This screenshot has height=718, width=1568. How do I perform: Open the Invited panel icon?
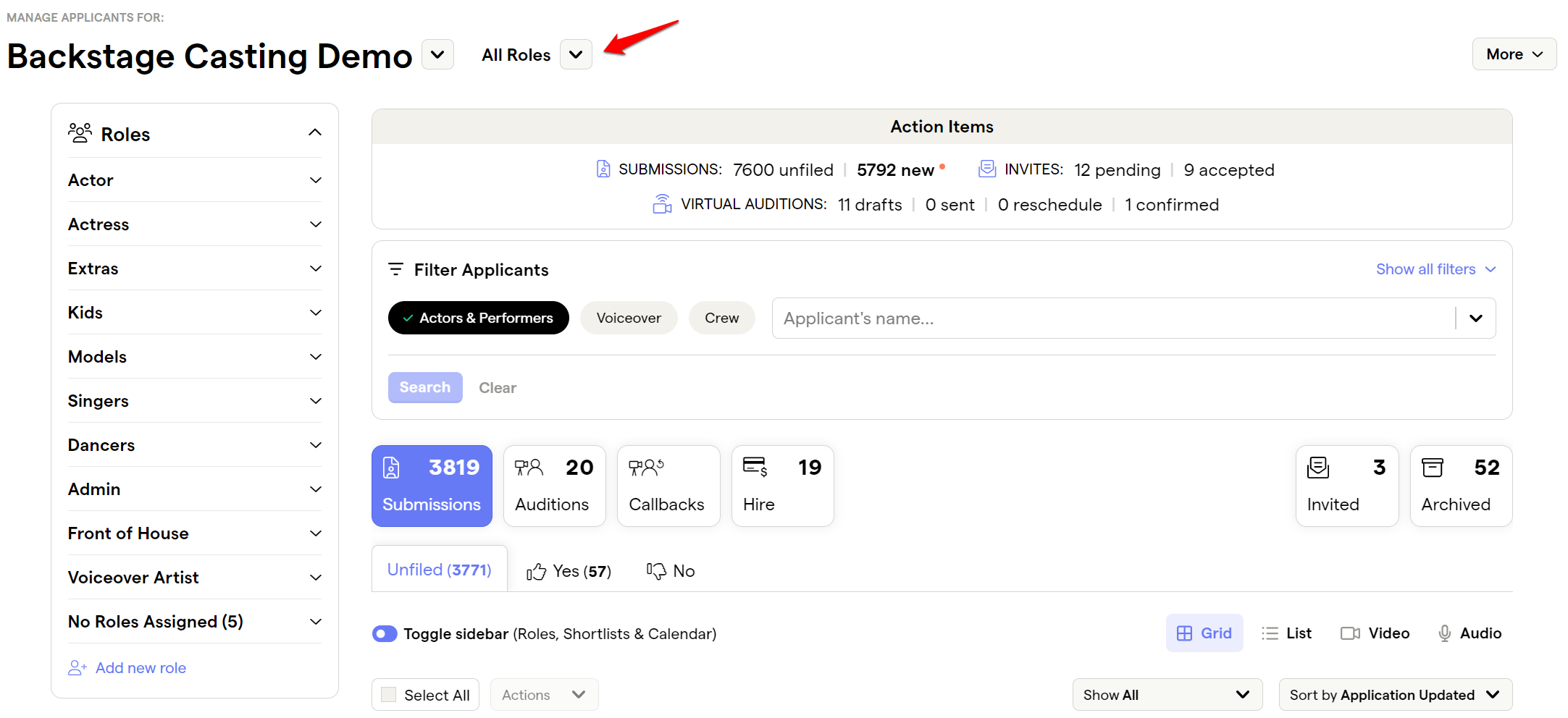point(1319,468)
